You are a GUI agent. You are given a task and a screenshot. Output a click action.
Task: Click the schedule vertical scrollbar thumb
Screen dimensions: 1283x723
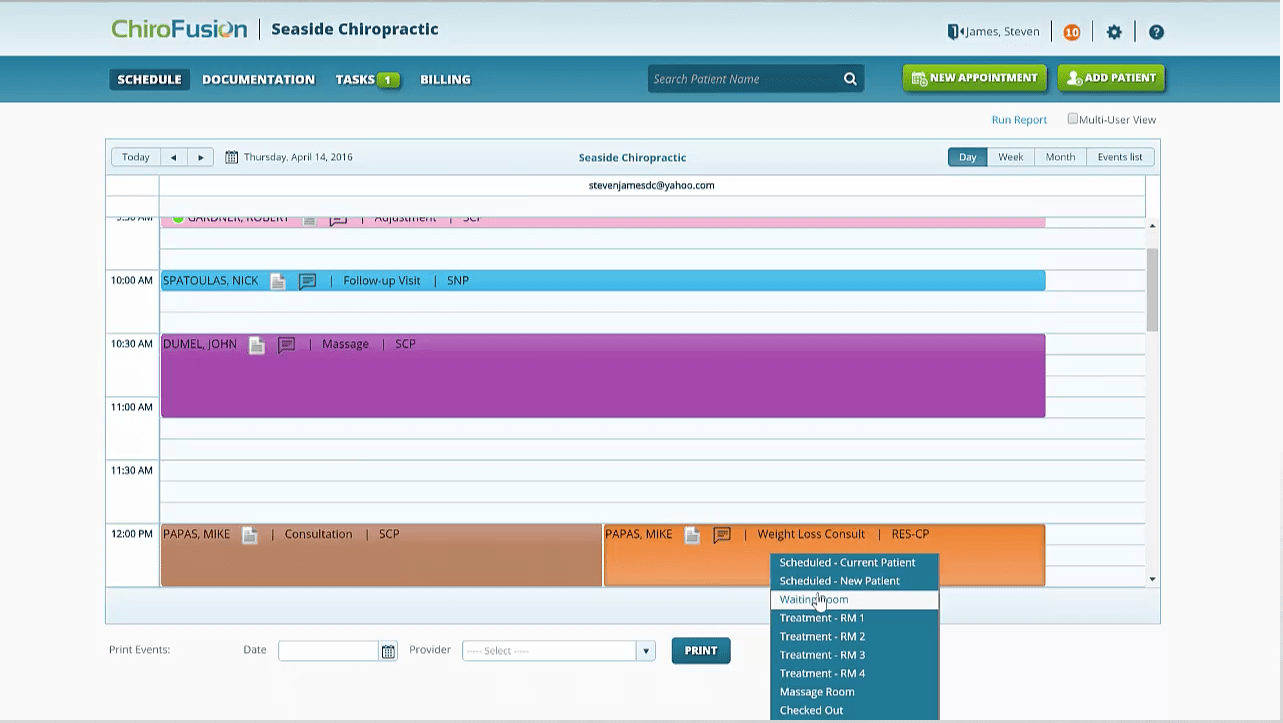click(1152, 290)
